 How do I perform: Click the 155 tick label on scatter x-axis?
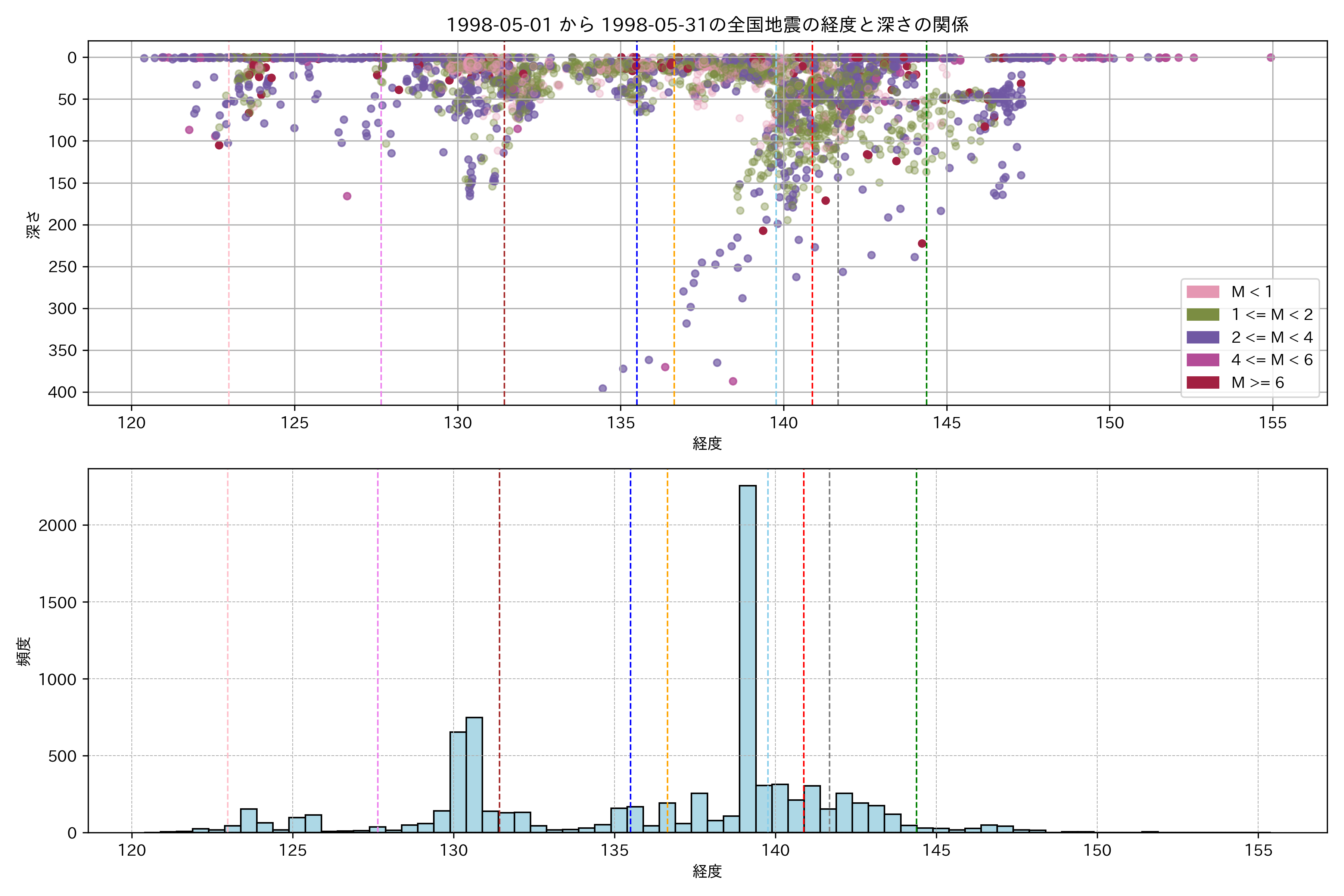point(1273,423)
